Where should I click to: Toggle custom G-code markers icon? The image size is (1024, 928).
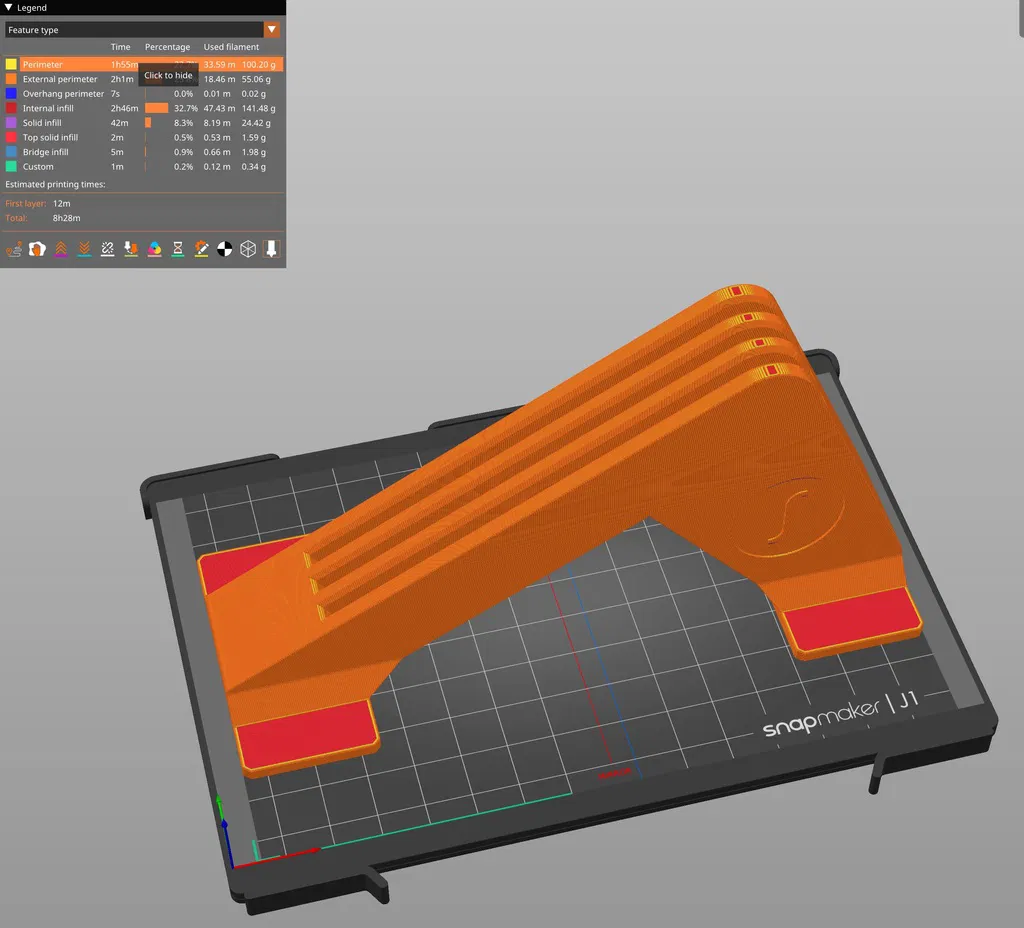pos(201,249)
